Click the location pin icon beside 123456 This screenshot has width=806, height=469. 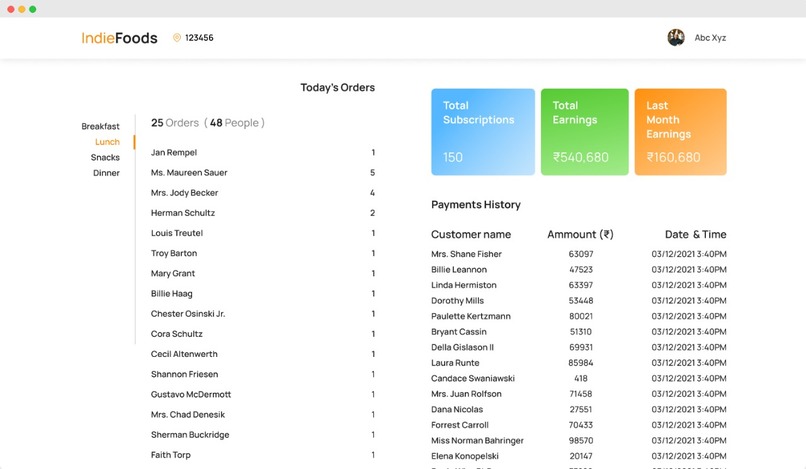click(x=177, y=38)
